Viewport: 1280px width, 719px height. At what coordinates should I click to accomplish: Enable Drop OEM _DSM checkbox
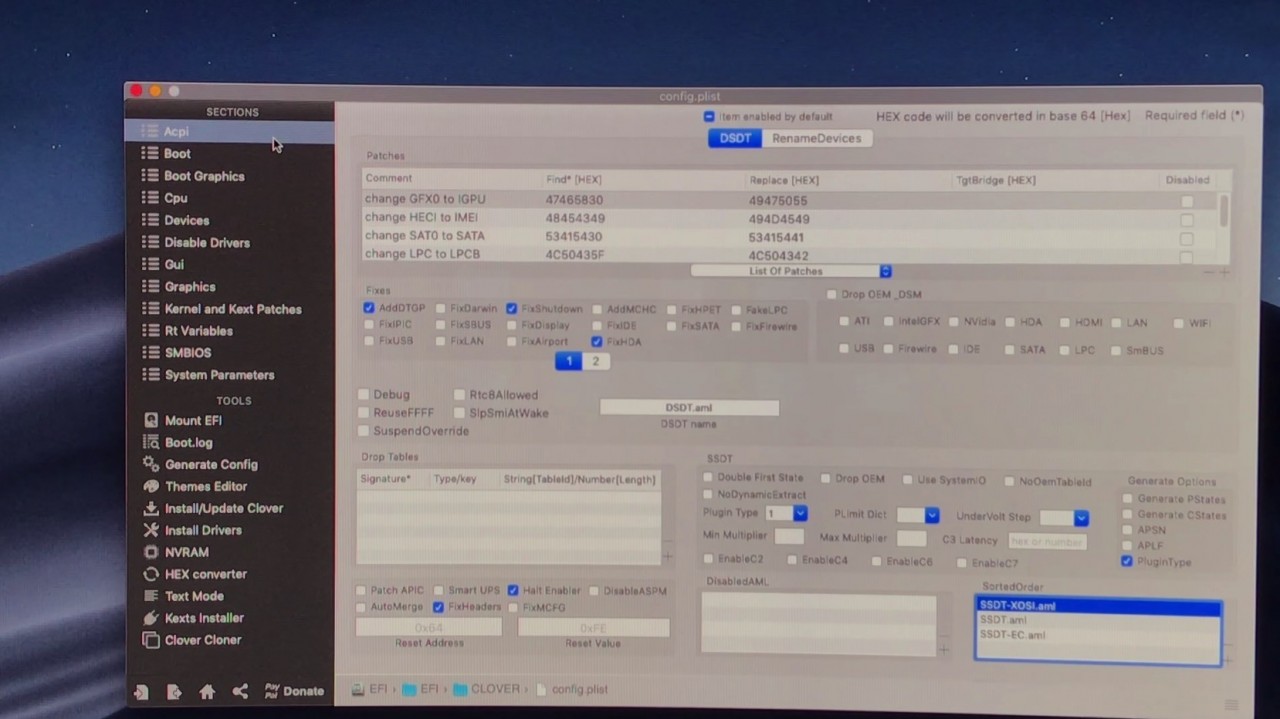[831, 294]
